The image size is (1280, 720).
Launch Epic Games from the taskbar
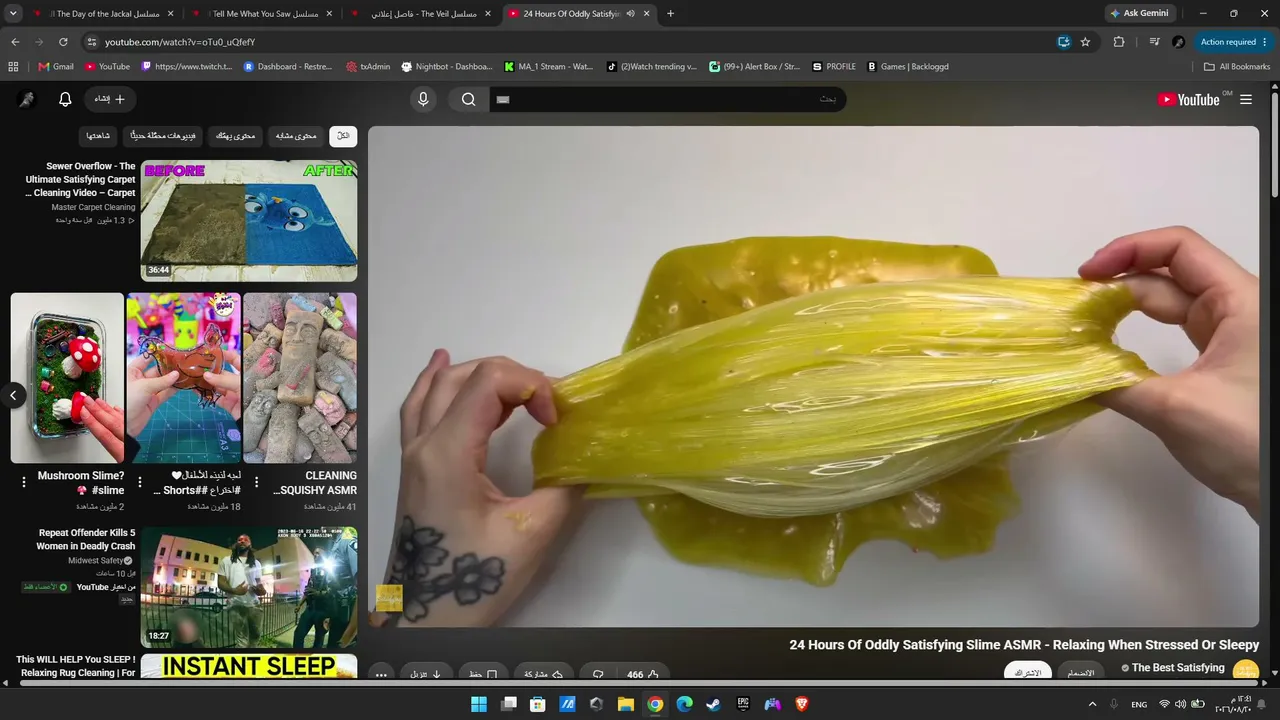743,704
